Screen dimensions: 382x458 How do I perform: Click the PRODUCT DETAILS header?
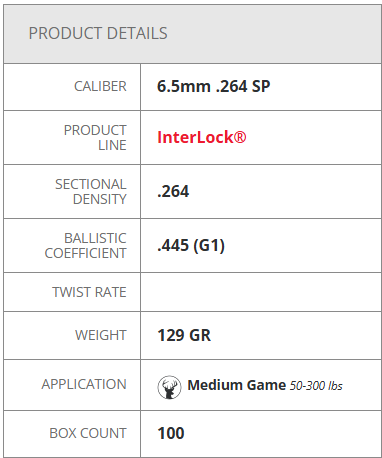point(98,33)
